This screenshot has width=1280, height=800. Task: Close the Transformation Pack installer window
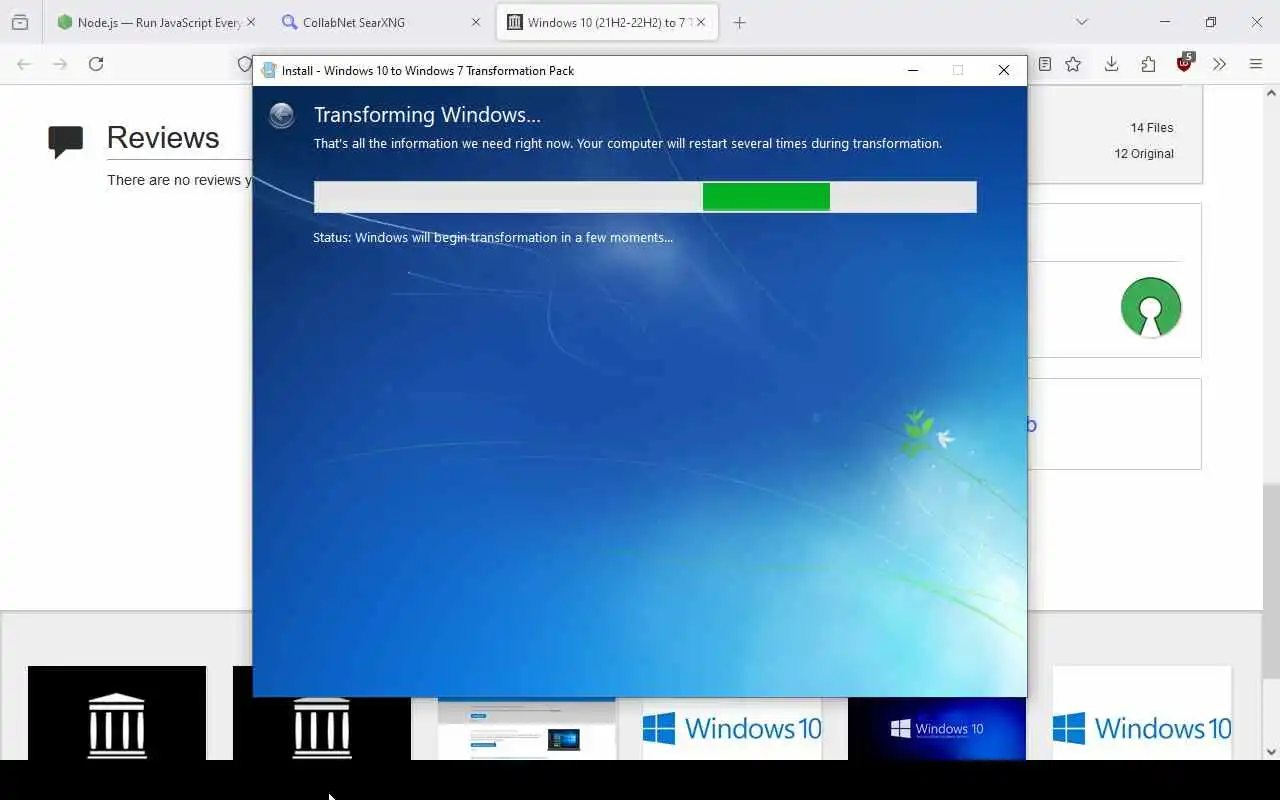1004,70
